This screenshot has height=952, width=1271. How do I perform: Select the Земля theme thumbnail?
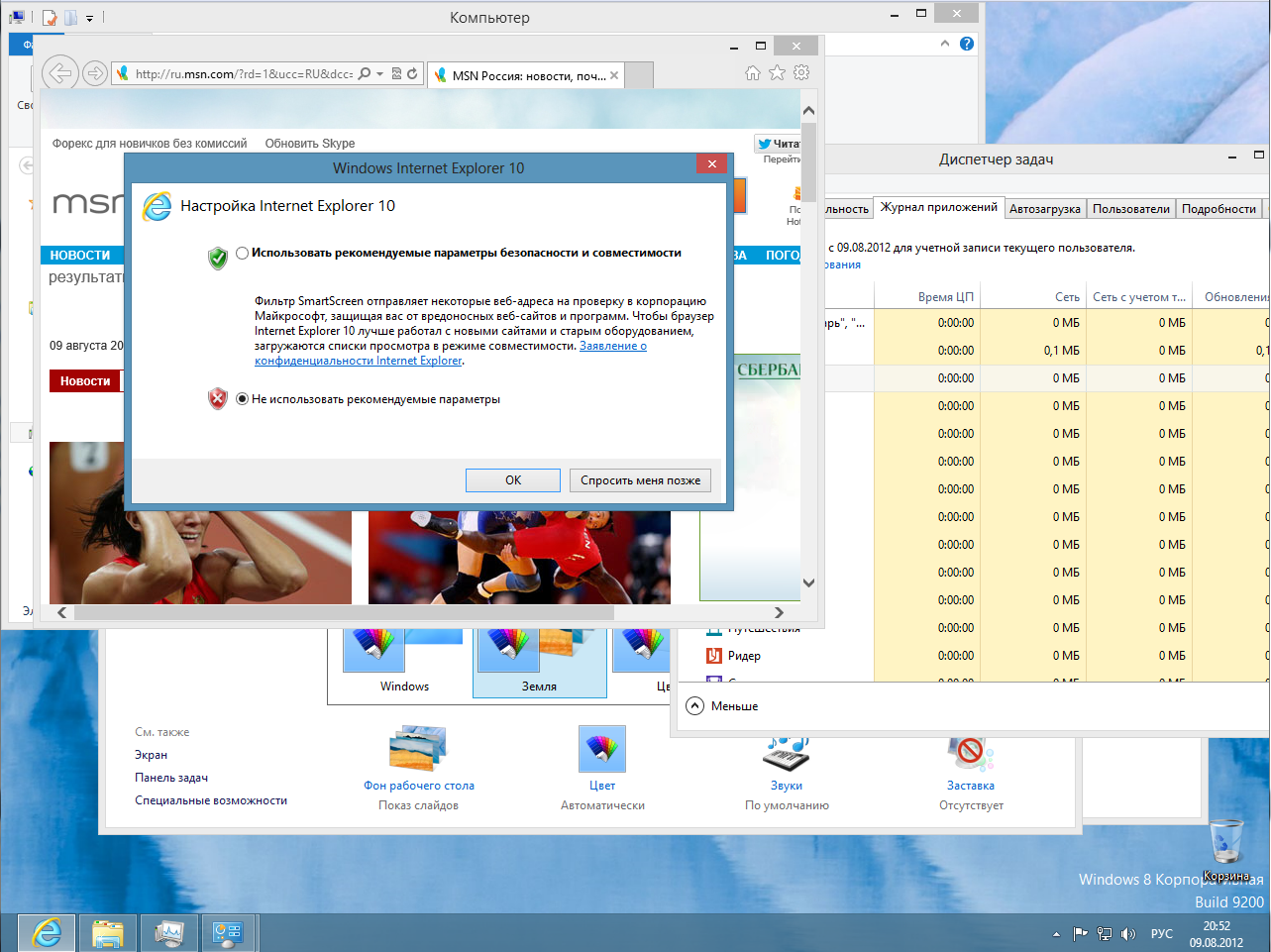pyautogui.click(x=539, y=662)
